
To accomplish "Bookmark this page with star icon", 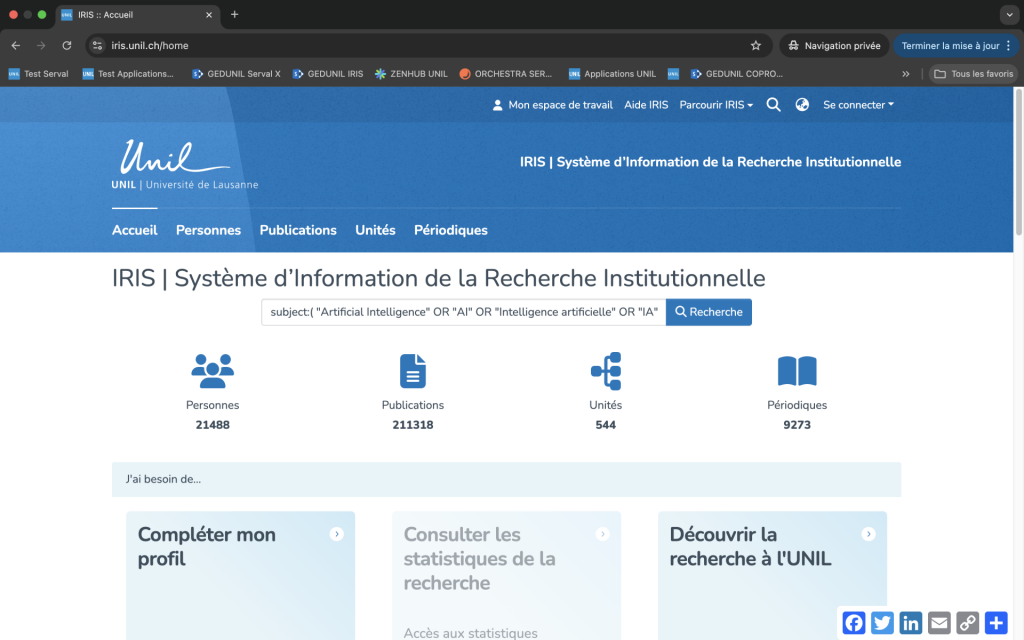I will (x=756, y=46).
